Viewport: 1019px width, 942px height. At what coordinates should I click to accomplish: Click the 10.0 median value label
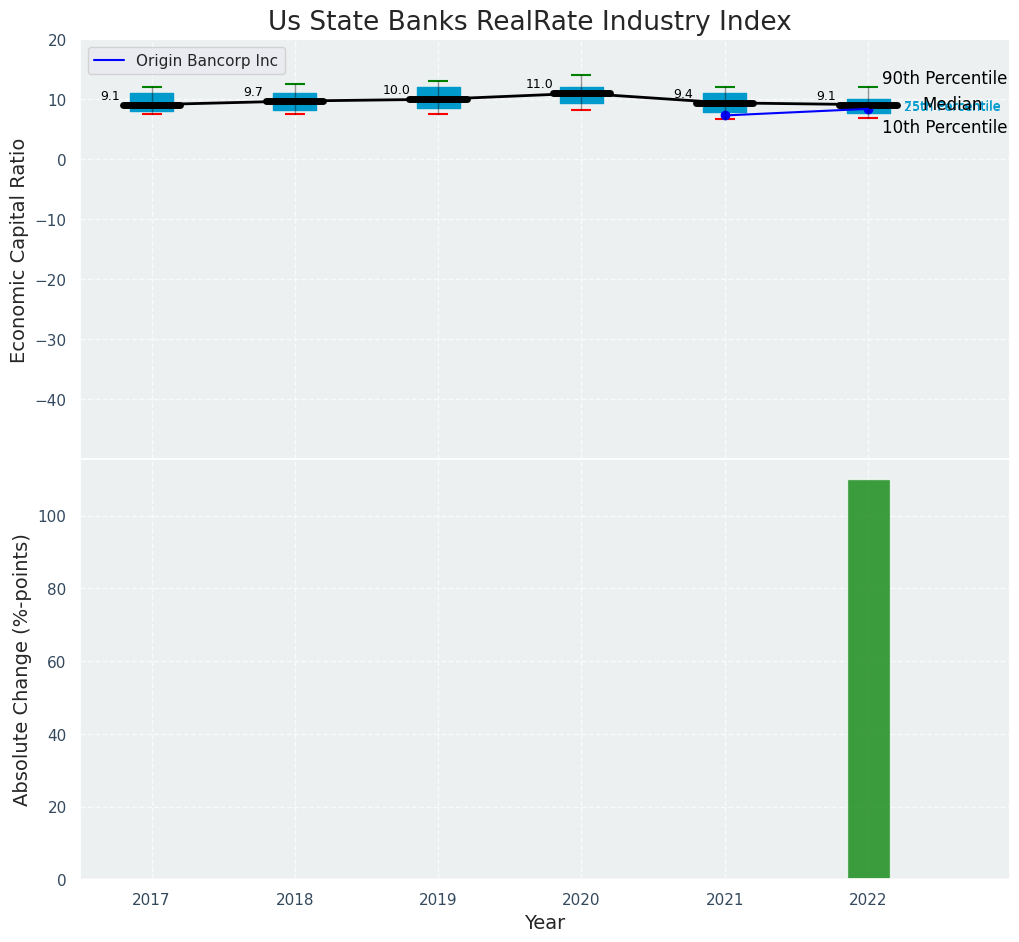[x=396, y=90]
